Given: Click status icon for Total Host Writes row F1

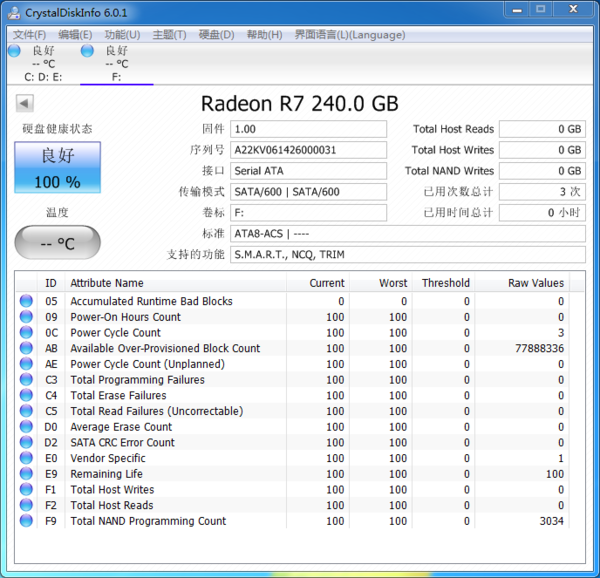Looking at the screenshot, I should pos(26,489).
